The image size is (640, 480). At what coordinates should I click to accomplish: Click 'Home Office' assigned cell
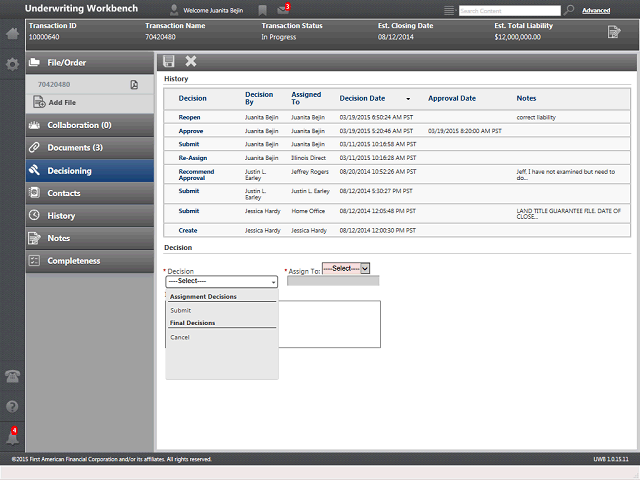point(308,211)
